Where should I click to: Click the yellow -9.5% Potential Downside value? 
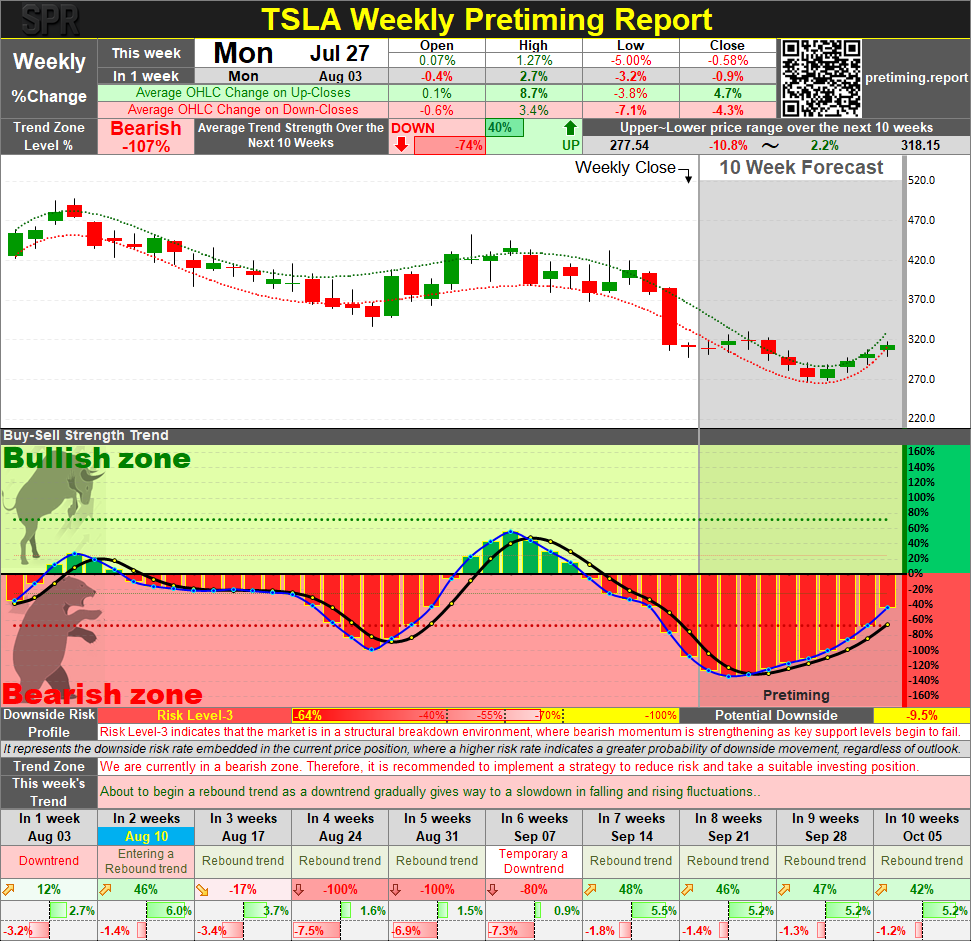(x=921, y=715)
